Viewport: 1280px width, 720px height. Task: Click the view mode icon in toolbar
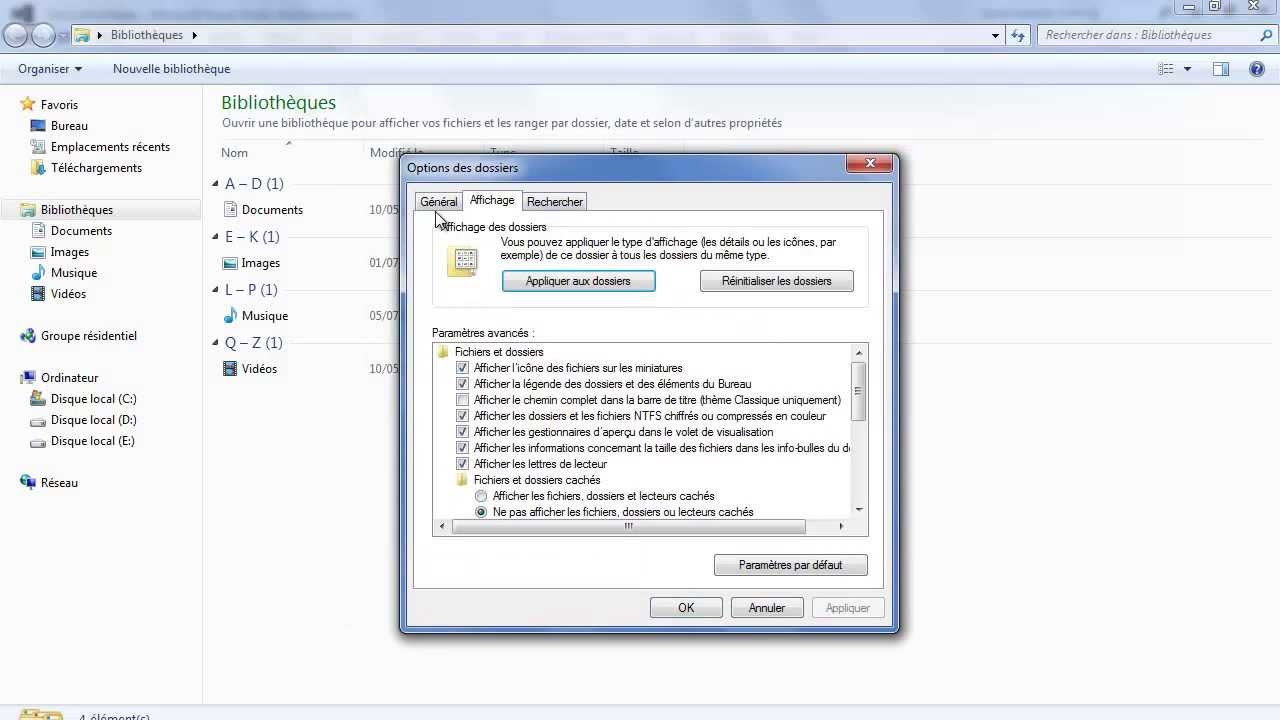[1166, 69]
